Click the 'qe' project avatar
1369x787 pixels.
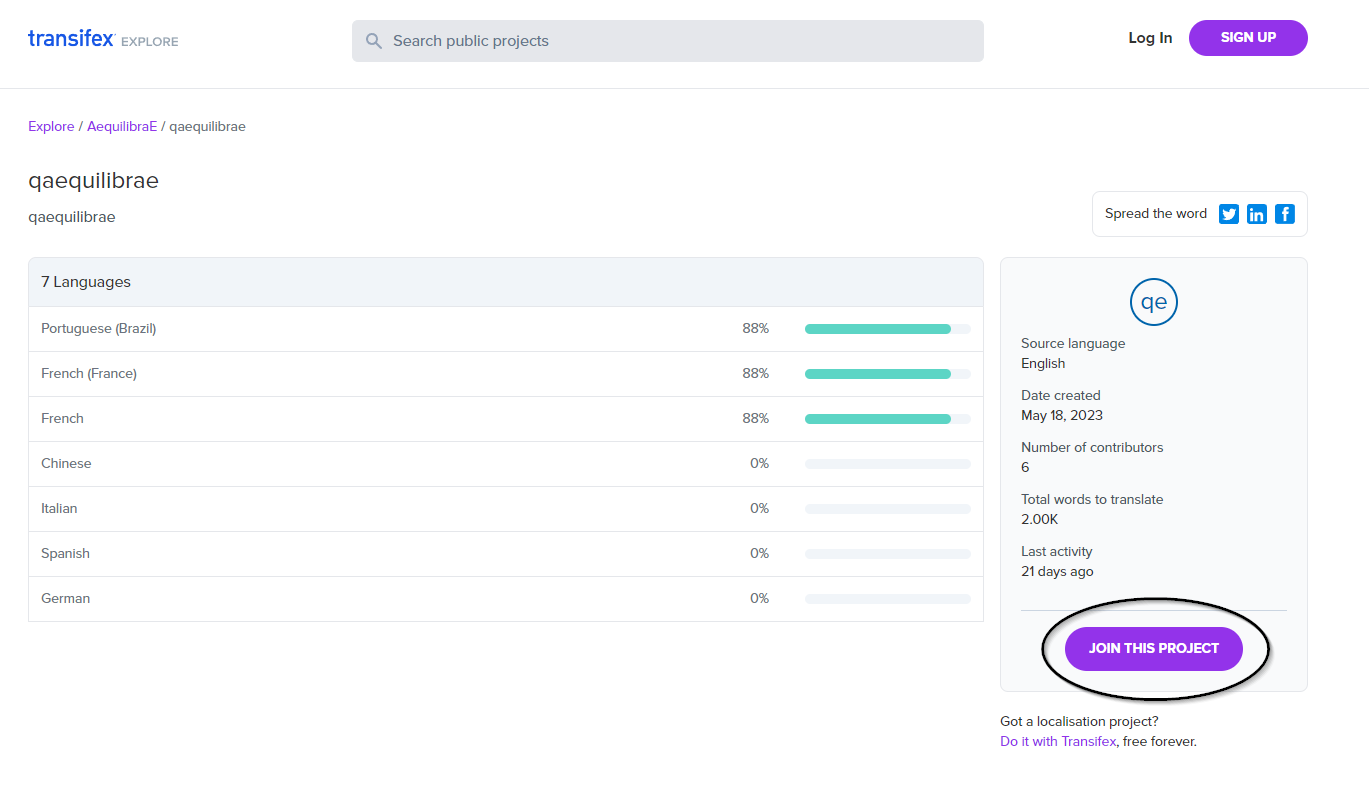(1154, 302)
